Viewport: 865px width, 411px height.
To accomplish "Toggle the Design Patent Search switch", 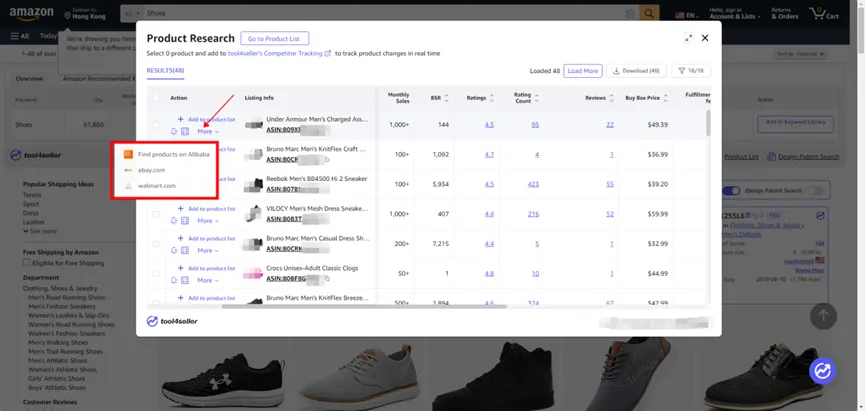I will point(731,190).
